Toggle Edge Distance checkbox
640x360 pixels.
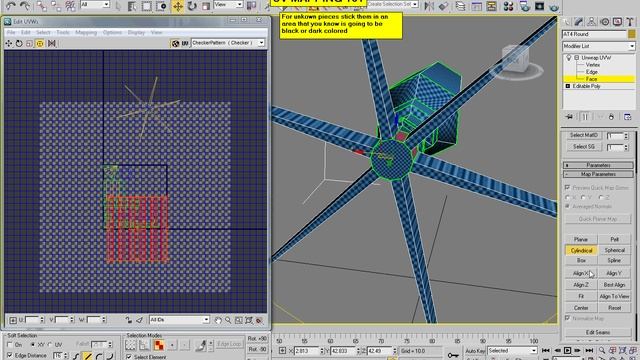(x=10, y=356)
